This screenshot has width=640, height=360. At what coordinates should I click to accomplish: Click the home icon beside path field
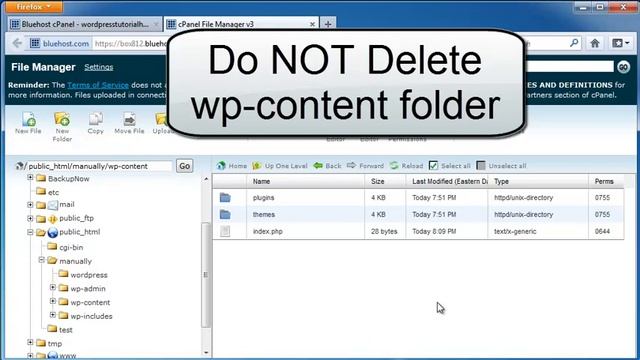(x=19, y=166)
